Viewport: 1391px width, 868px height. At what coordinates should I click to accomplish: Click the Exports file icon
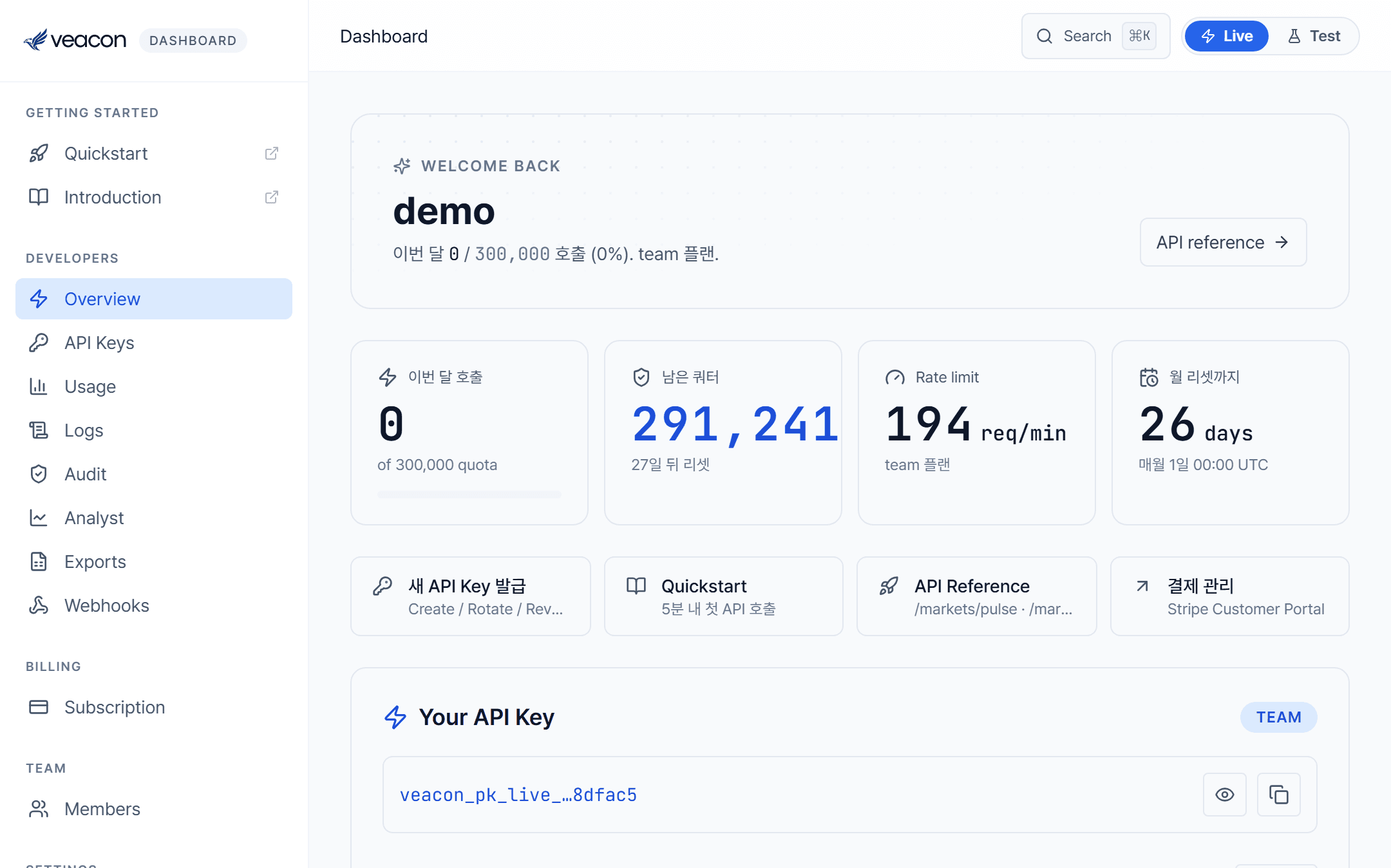point(39,561)
